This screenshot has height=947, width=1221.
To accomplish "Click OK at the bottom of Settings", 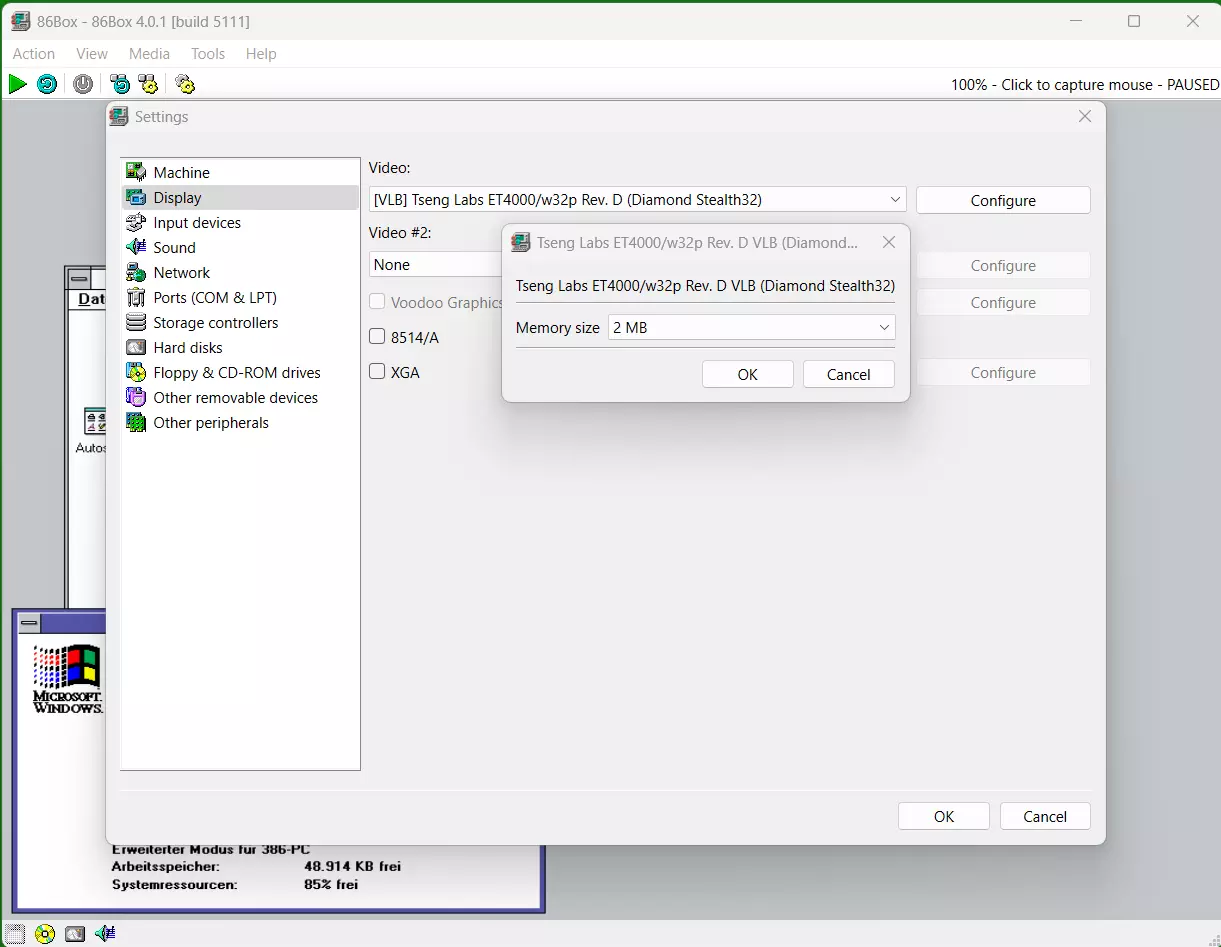I will [x=944, y=816].
